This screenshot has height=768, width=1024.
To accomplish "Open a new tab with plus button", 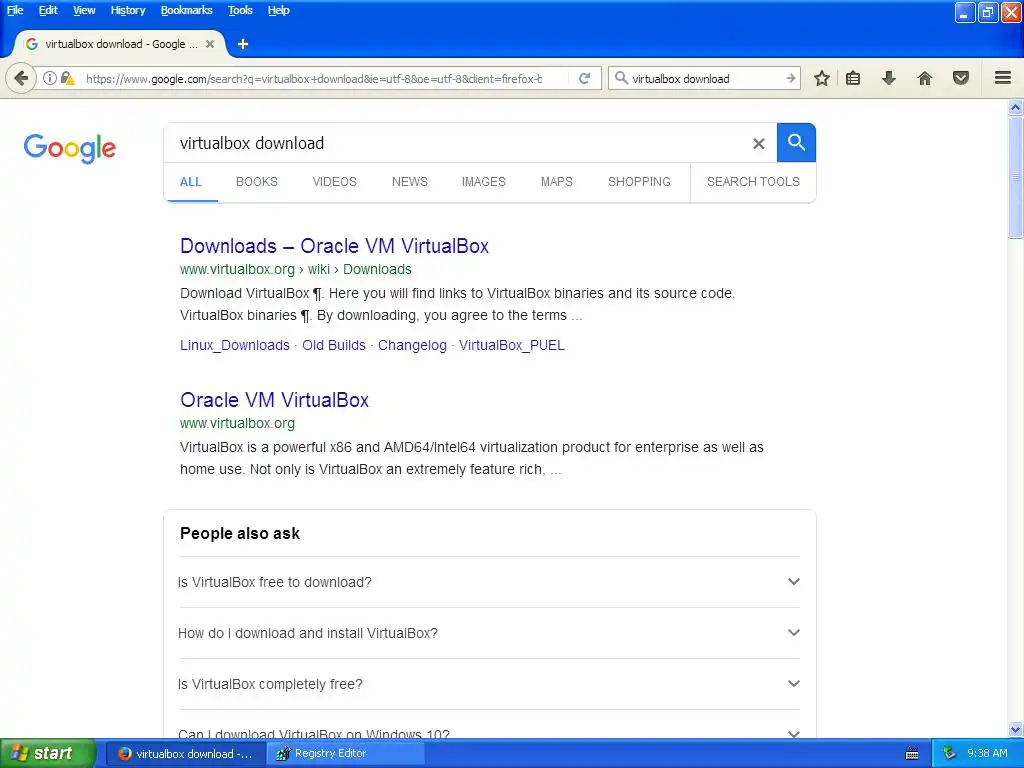I will click(x=243, y=44).
